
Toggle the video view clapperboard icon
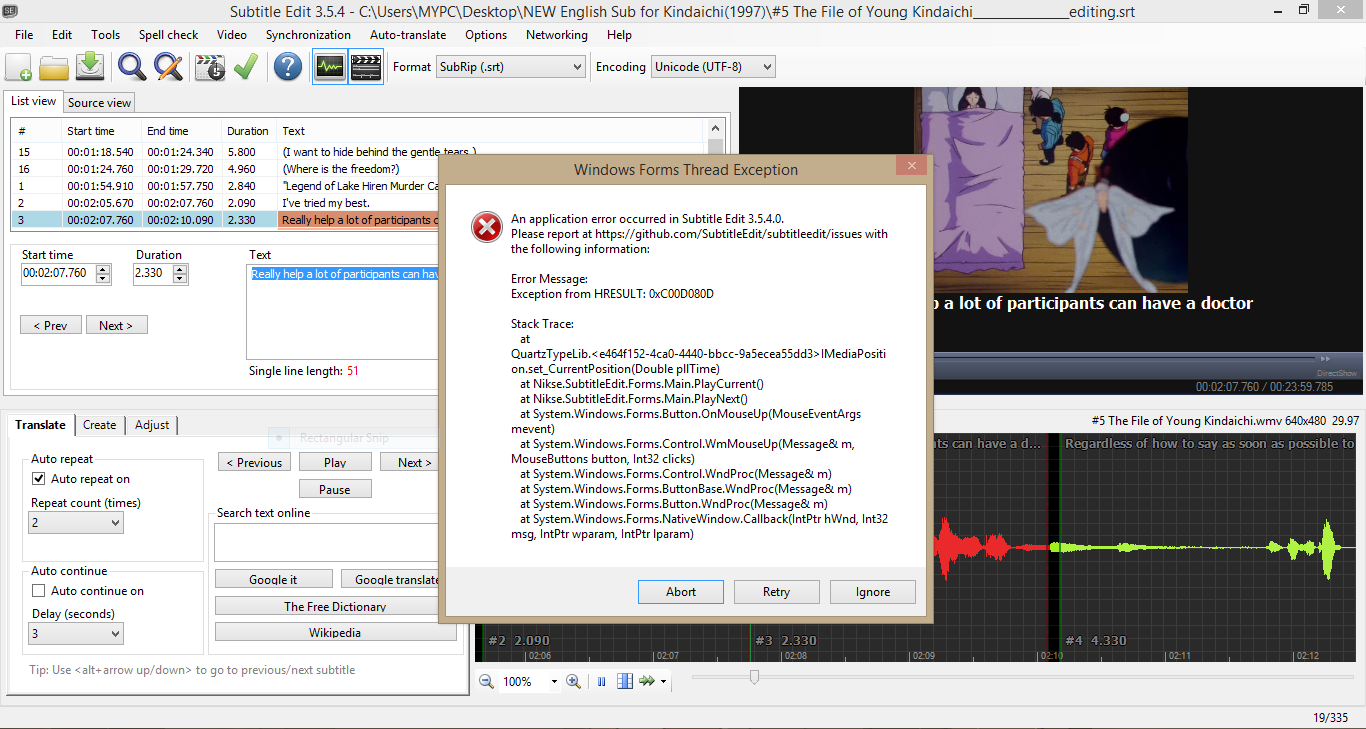click(x=365, y=66)
